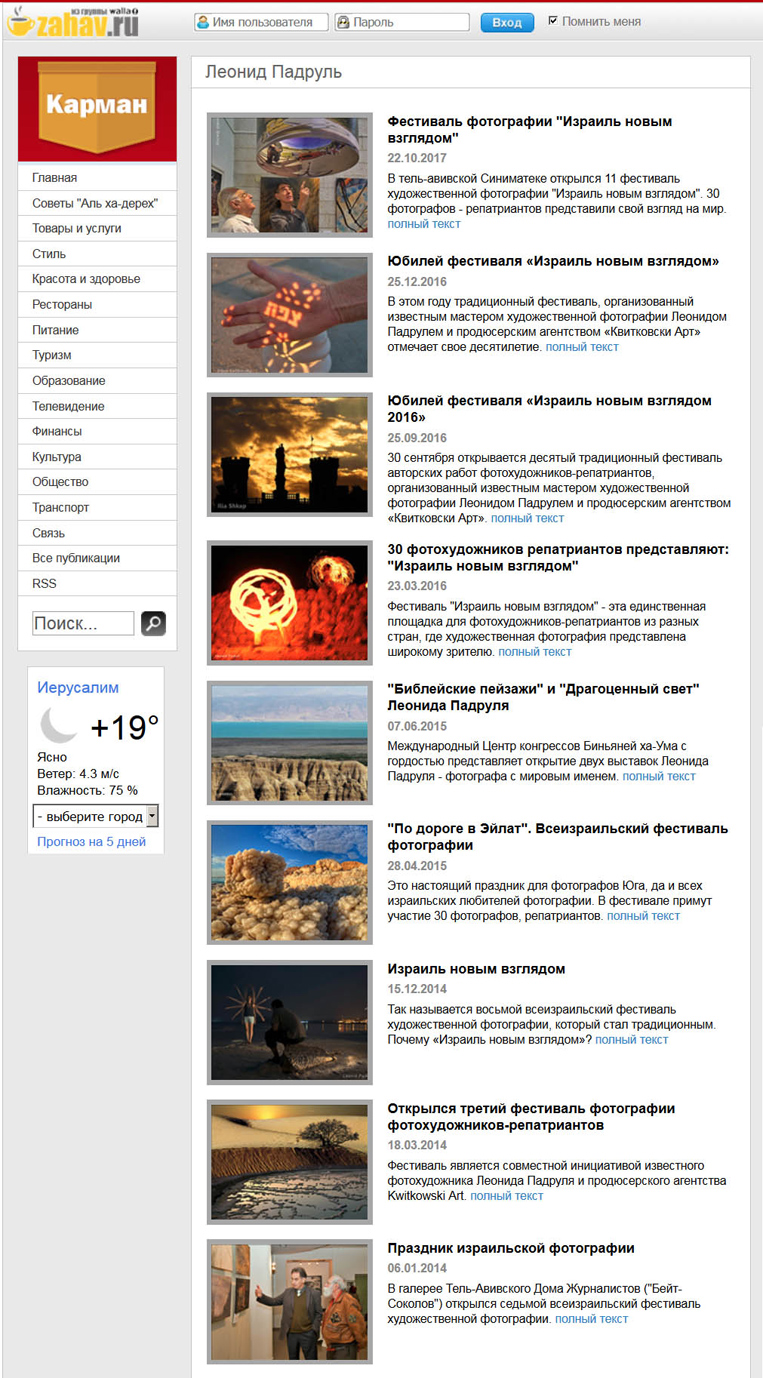
Task: Open the Главная menu item
Action: [x=54, y=178]
